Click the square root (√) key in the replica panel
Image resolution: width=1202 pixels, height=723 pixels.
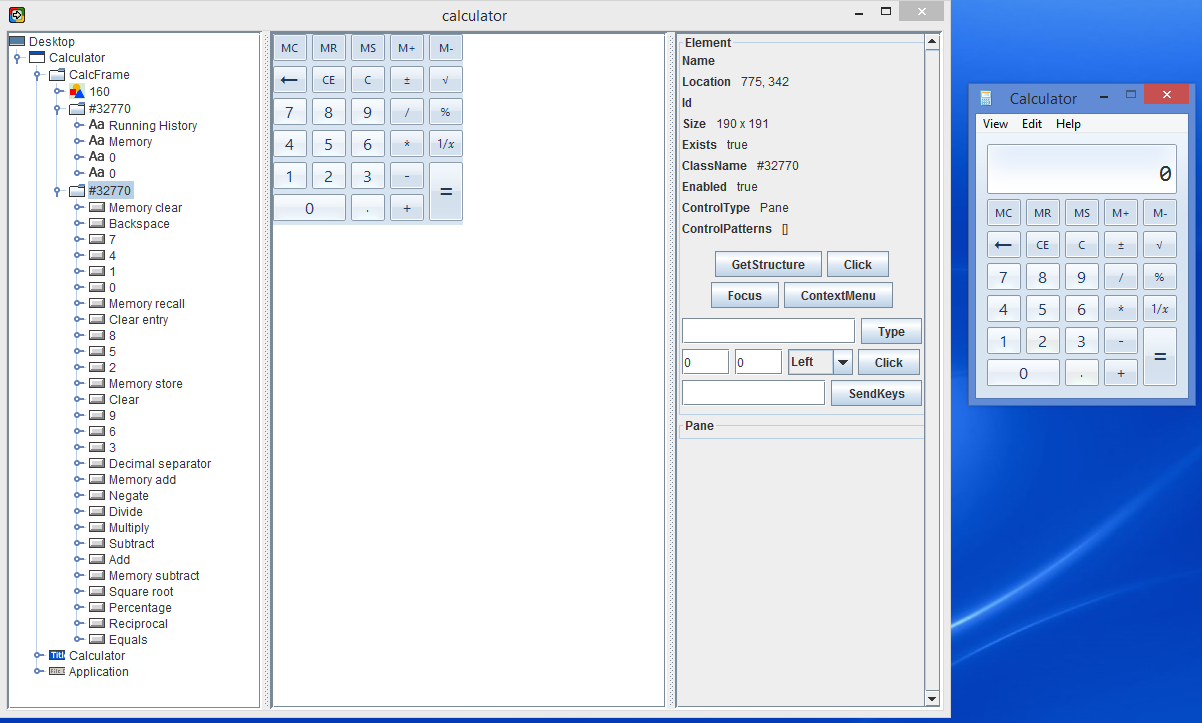(x=445, y=79)
